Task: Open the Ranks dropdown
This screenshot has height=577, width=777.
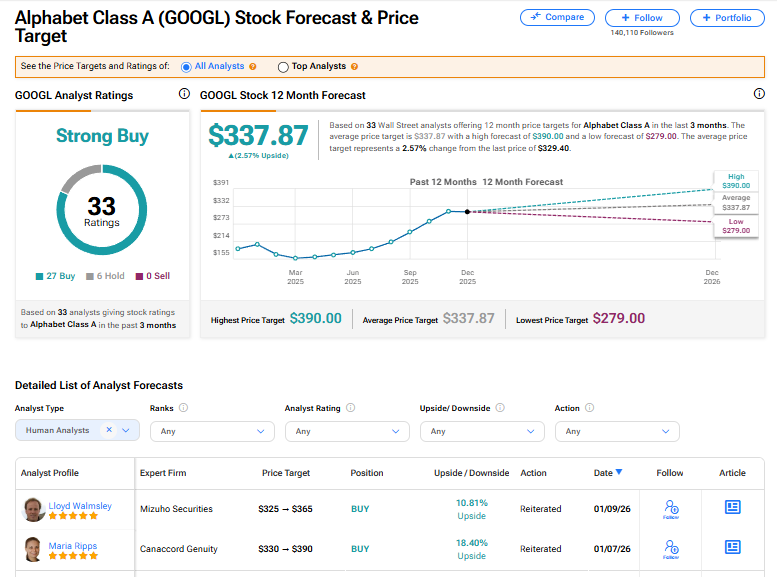Action: point(212,431)
